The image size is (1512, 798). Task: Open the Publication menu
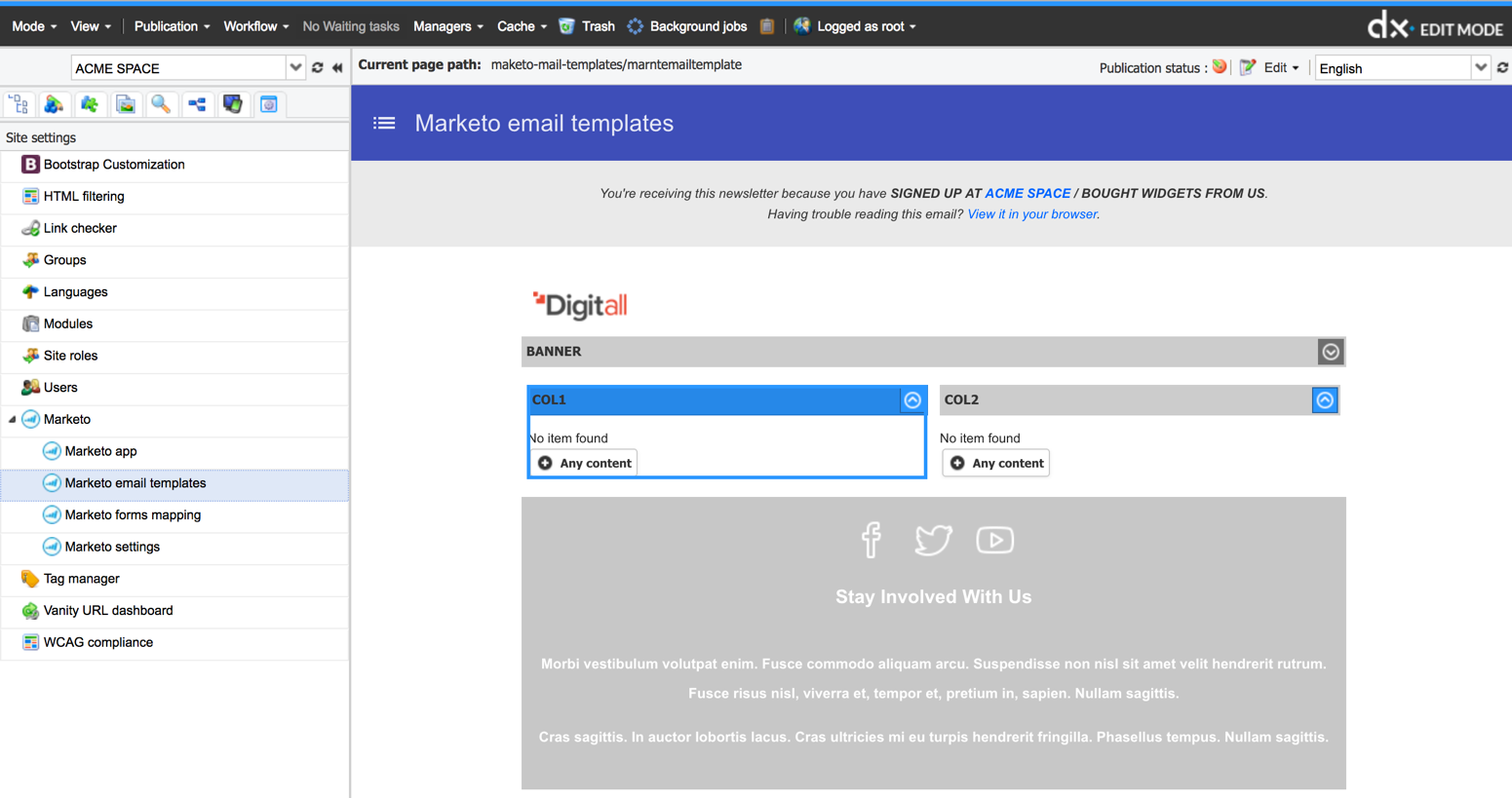(172, 26)
